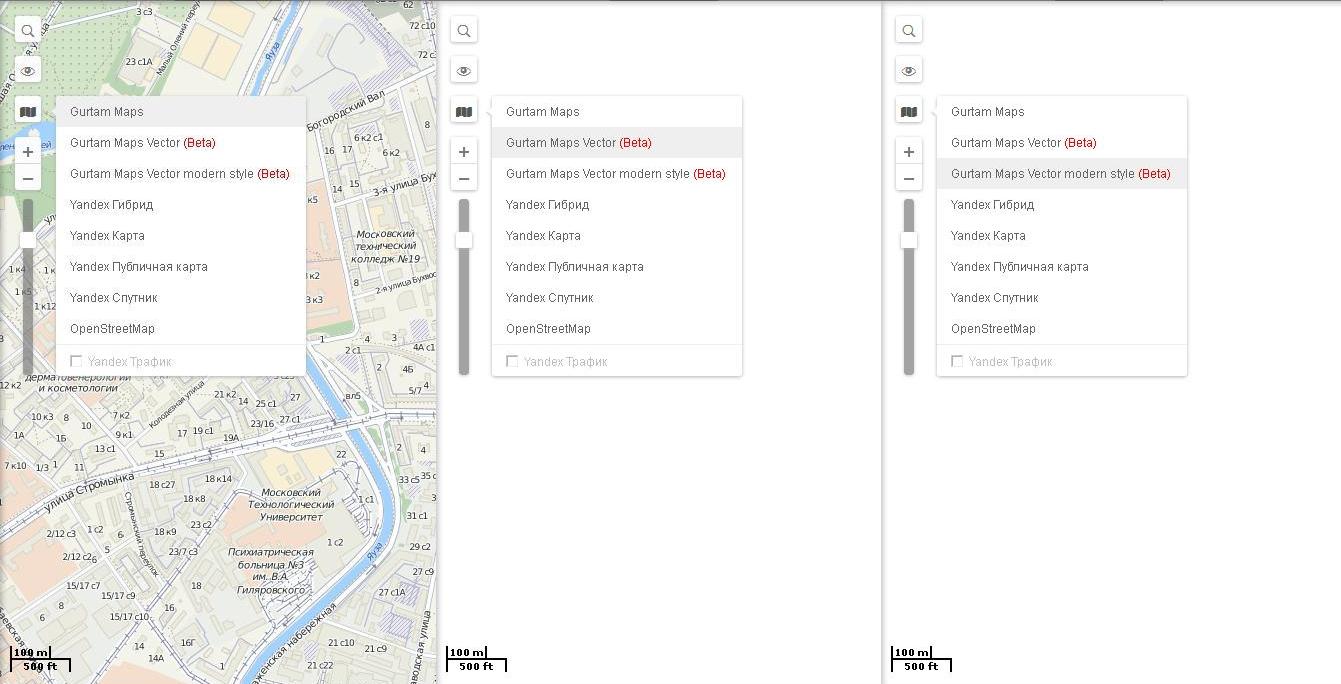
Task: Toggle the eye visibility icon on the left map
Action: point(28,71)
